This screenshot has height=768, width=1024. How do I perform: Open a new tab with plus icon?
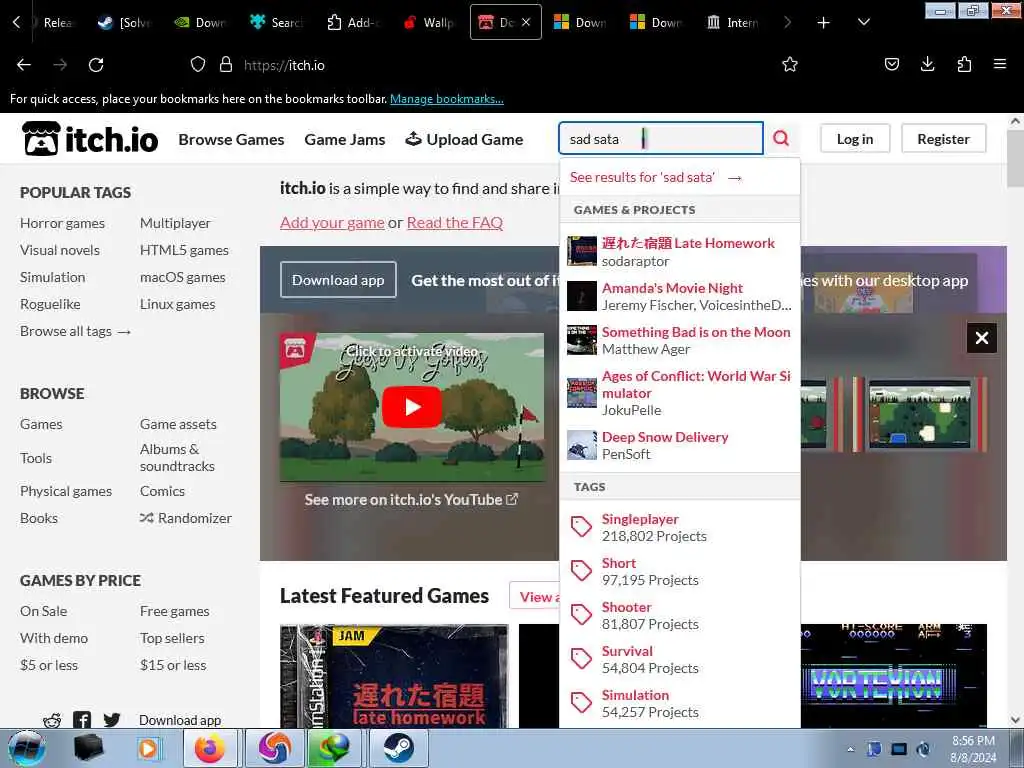click(824, 23)
